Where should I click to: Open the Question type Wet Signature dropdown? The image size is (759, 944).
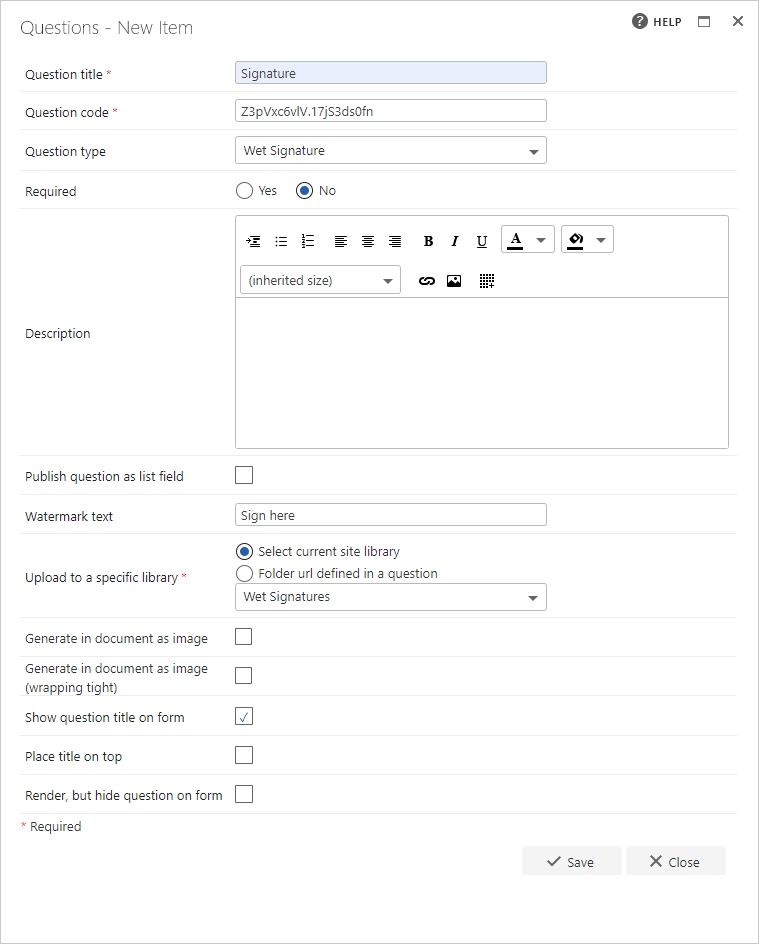[x=391, y=151]
